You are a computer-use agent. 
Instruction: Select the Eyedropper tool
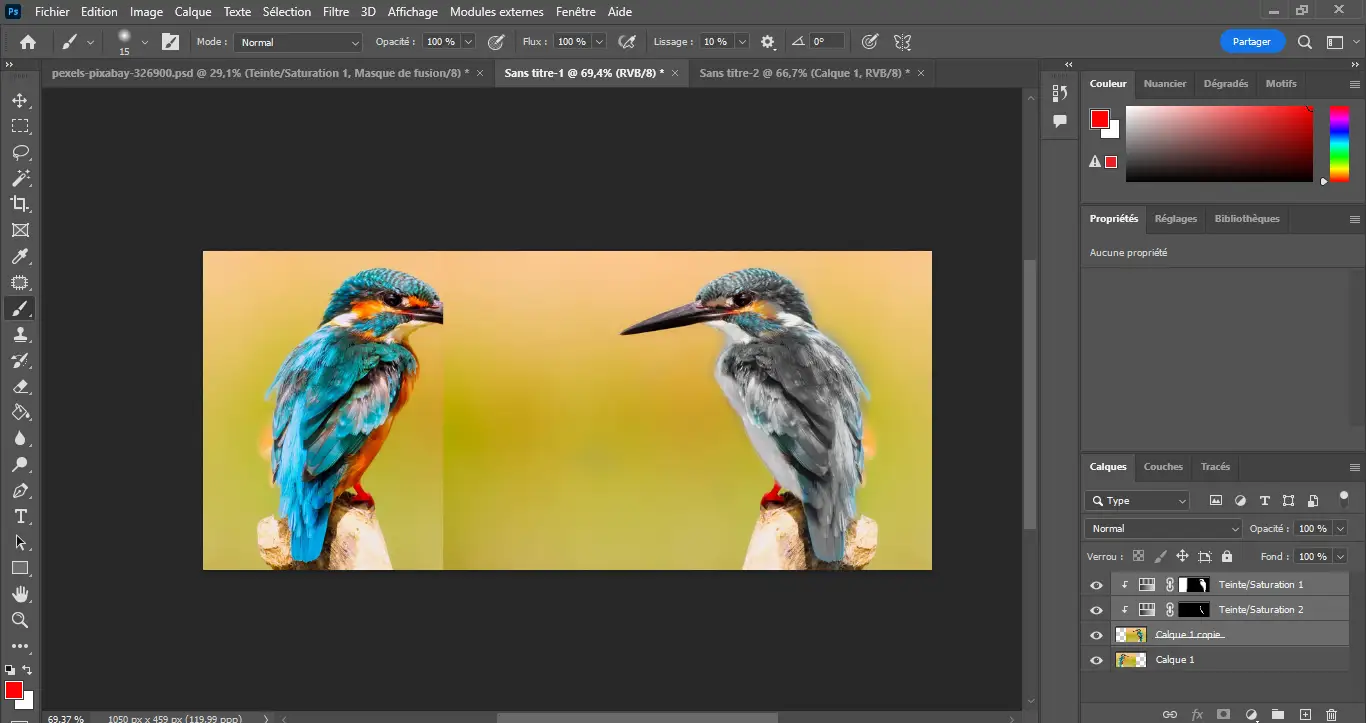coord(20,257)
